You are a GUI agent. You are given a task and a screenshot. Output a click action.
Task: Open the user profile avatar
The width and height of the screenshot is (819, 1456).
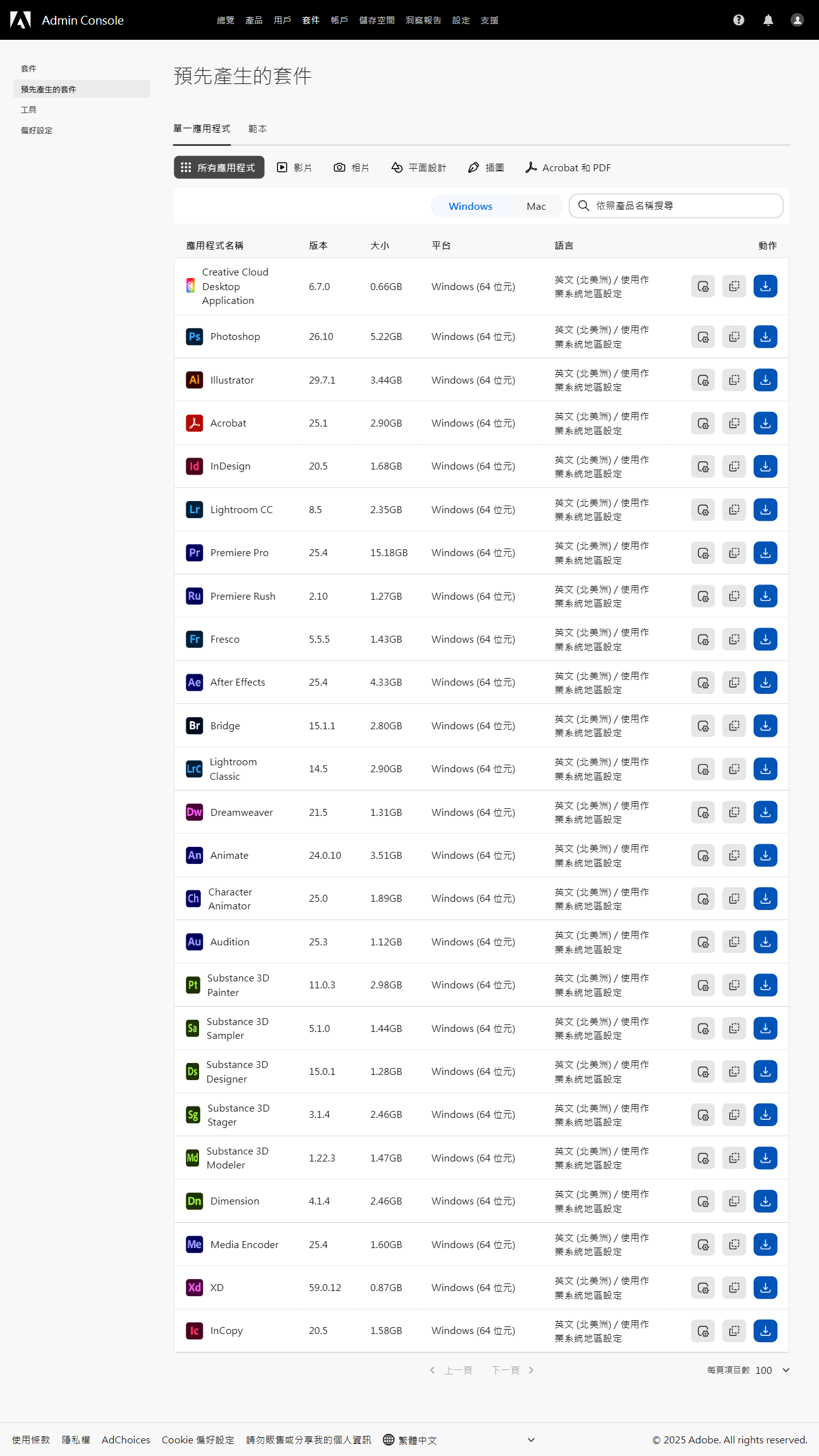pos(797,20)
